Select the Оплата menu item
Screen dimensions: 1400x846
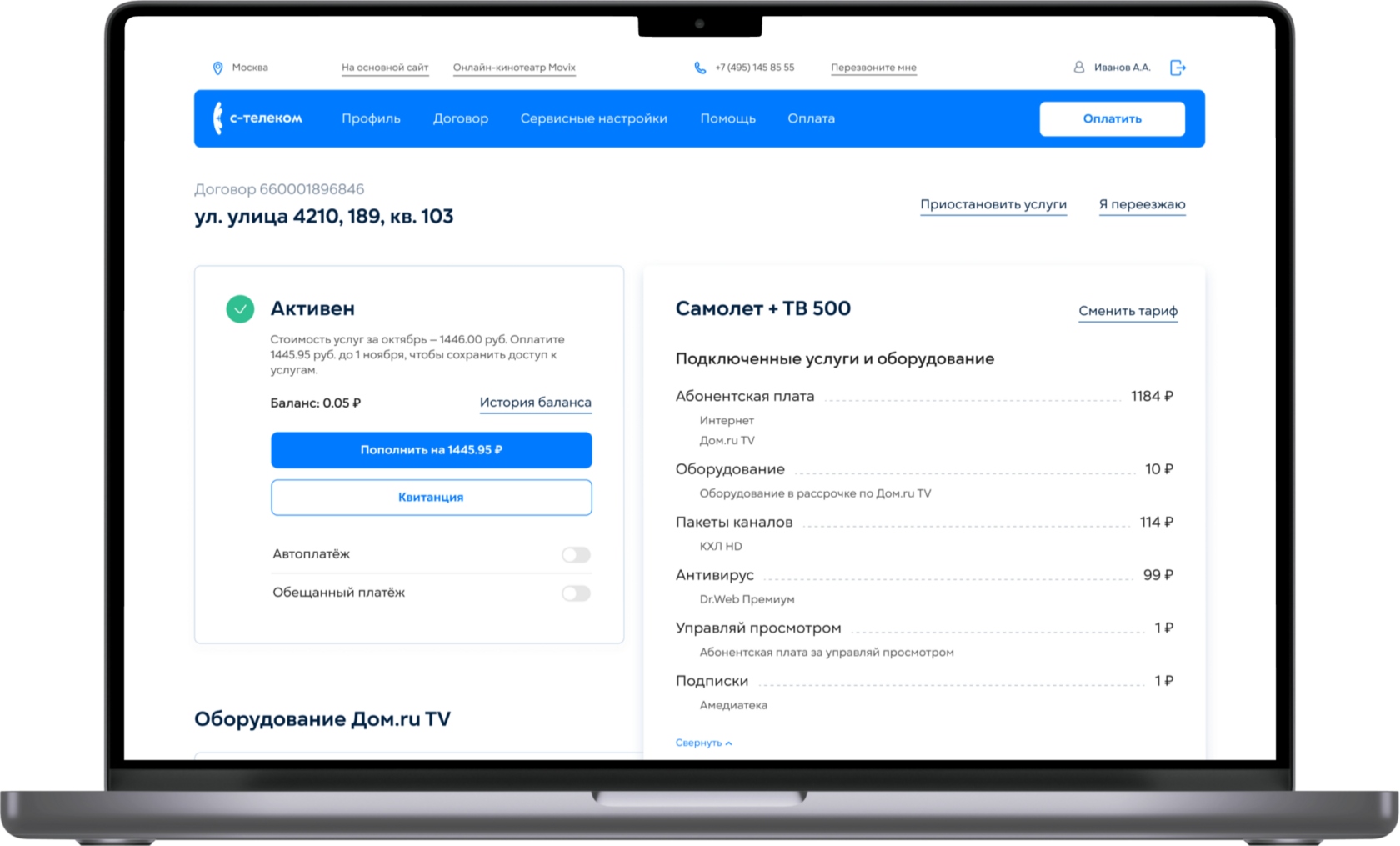(x=812, y=118)
